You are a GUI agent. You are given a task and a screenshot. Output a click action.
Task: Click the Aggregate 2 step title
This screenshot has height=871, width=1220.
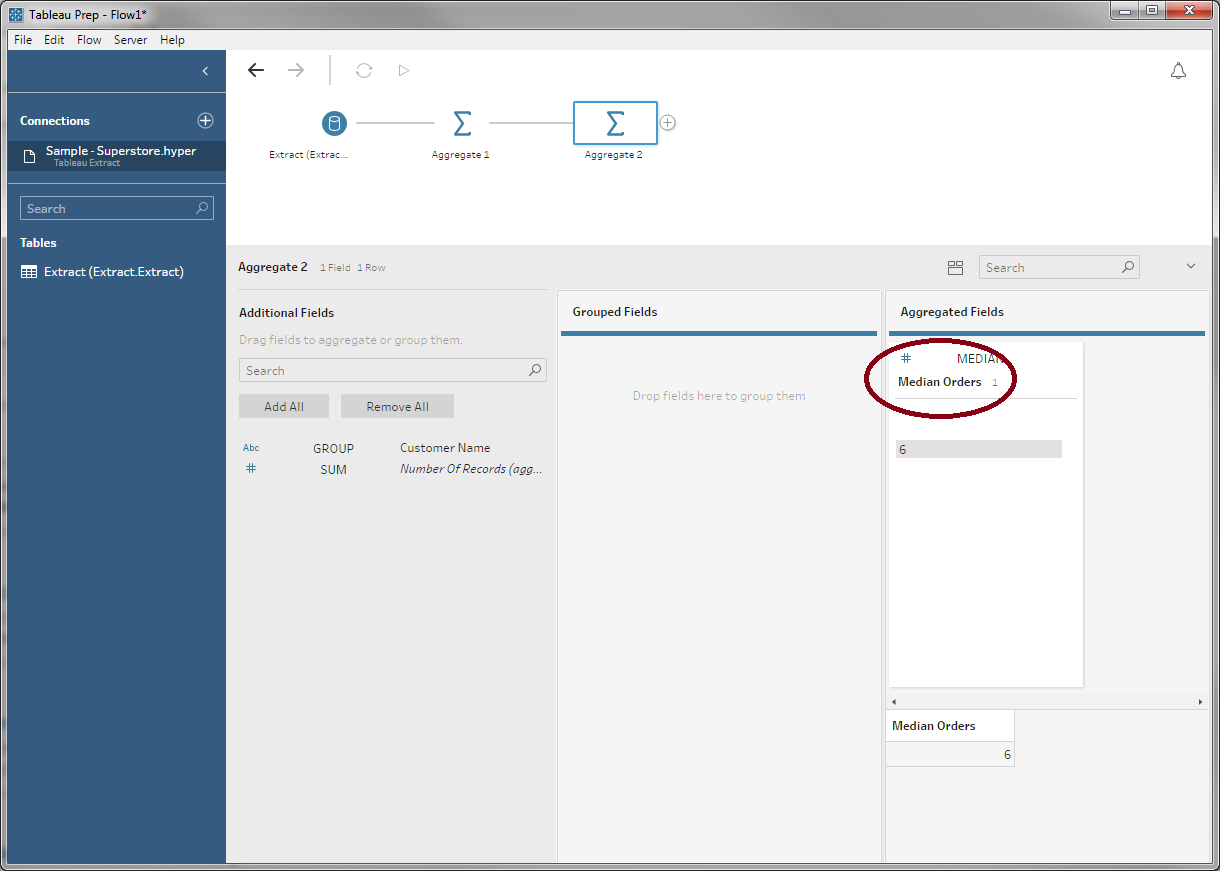[273, 267]
